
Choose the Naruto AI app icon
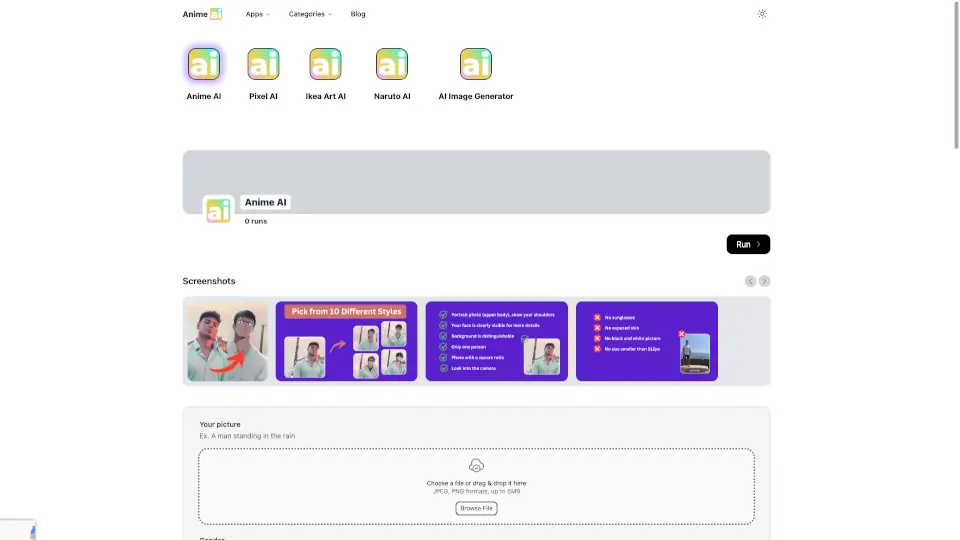(392, 64)
